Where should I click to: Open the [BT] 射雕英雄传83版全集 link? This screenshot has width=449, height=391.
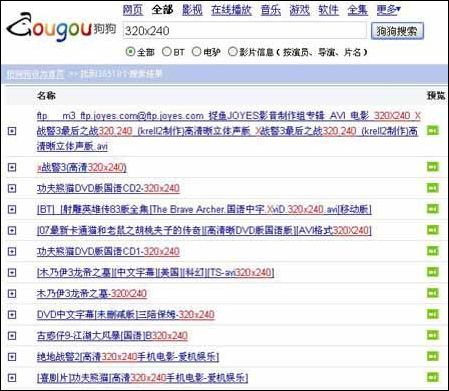click(204, 209)
